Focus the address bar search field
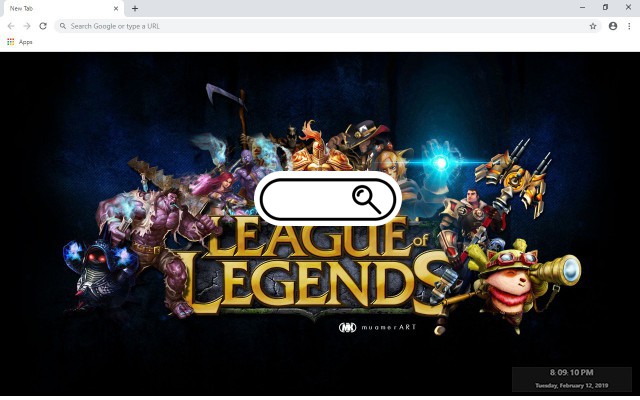Image resolution: width=640 pixels, height=400 pixels. (x=328, y=26)
